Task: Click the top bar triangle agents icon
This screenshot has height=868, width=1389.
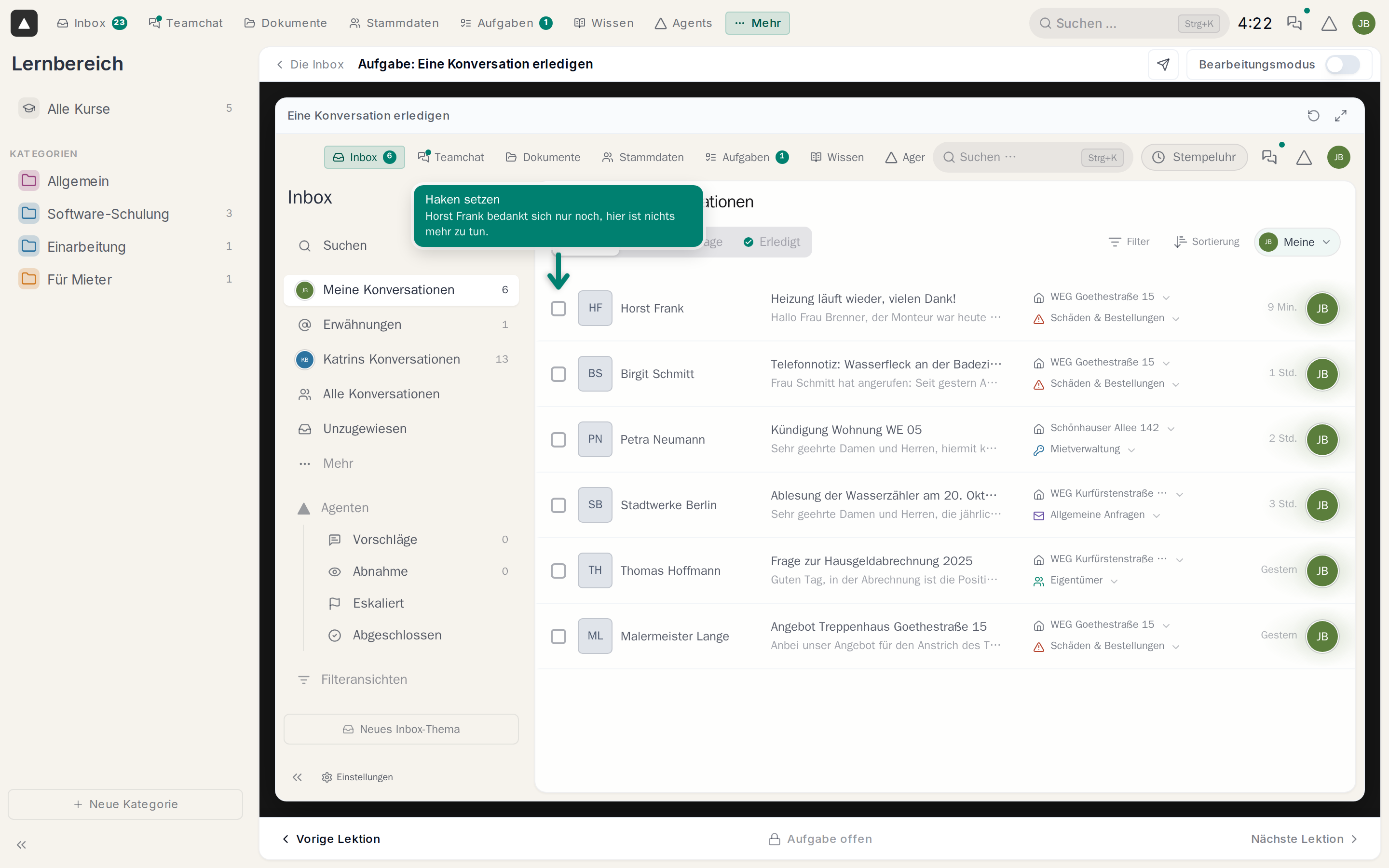Action: (1329, 23)
